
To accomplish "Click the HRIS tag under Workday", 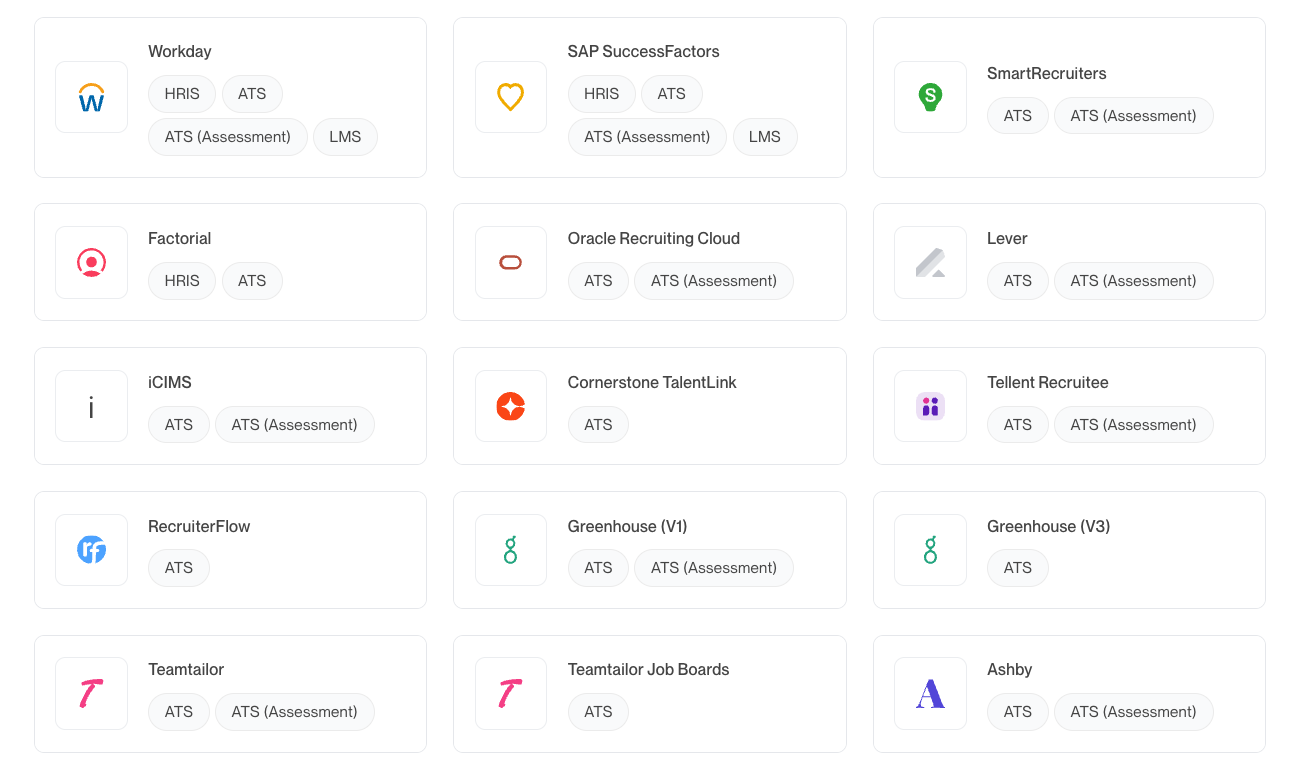I will pyautogui.click(x=182, y=94).
